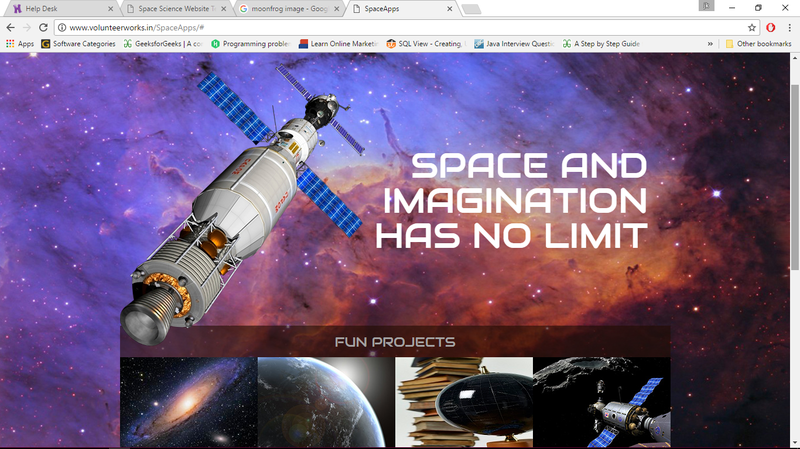This screenshot has width=800, height=449.
Task: Expand hidden bookmarks with the chevron
Action: [710, 44]
